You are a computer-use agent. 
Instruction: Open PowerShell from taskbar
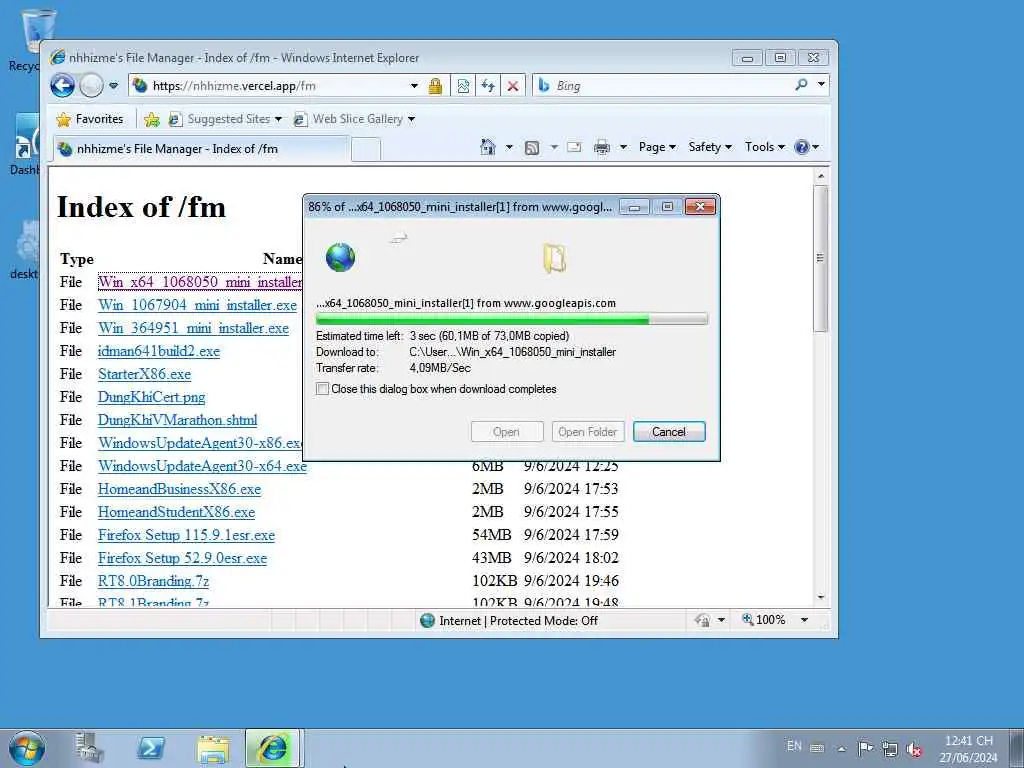[x=151, y=748]
